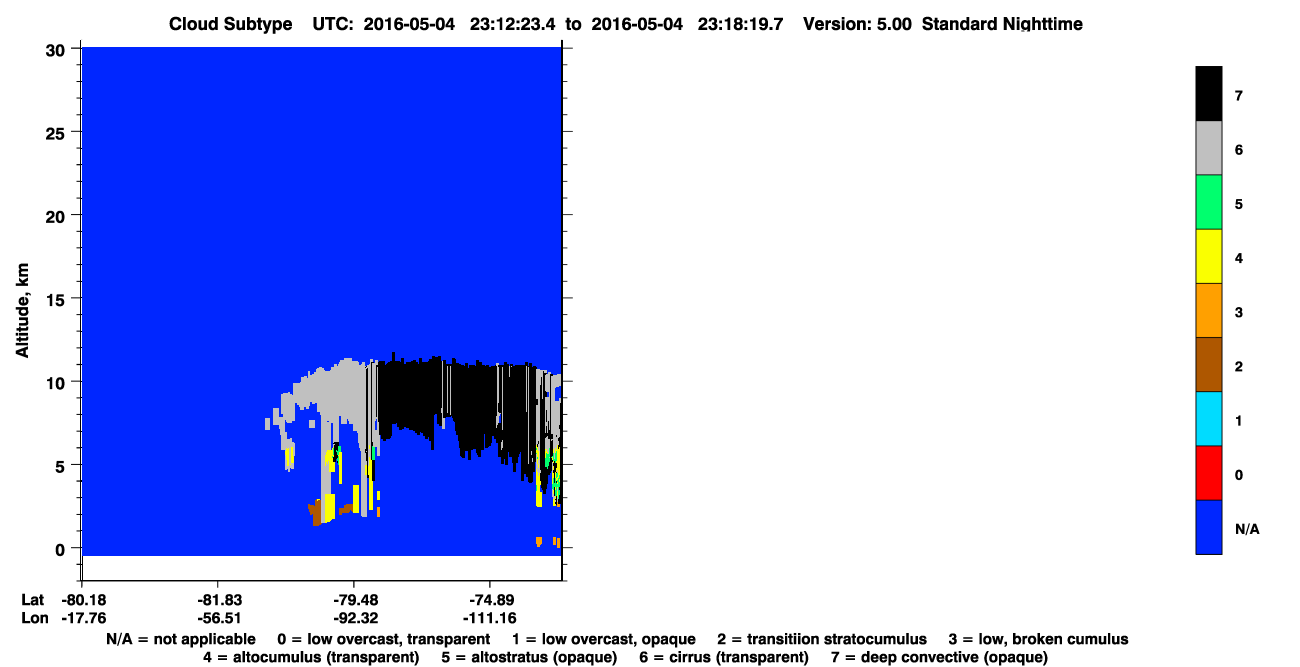Click the latitude value '-79.48'
Screen dimensions: 1300x667
(355, 600)
